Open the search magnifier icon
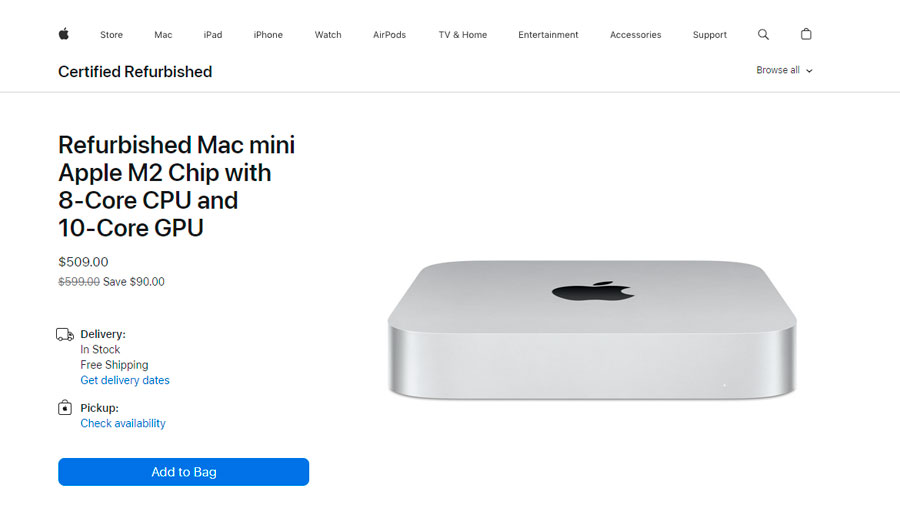This screenshot has height=506, width=900. 763,34
